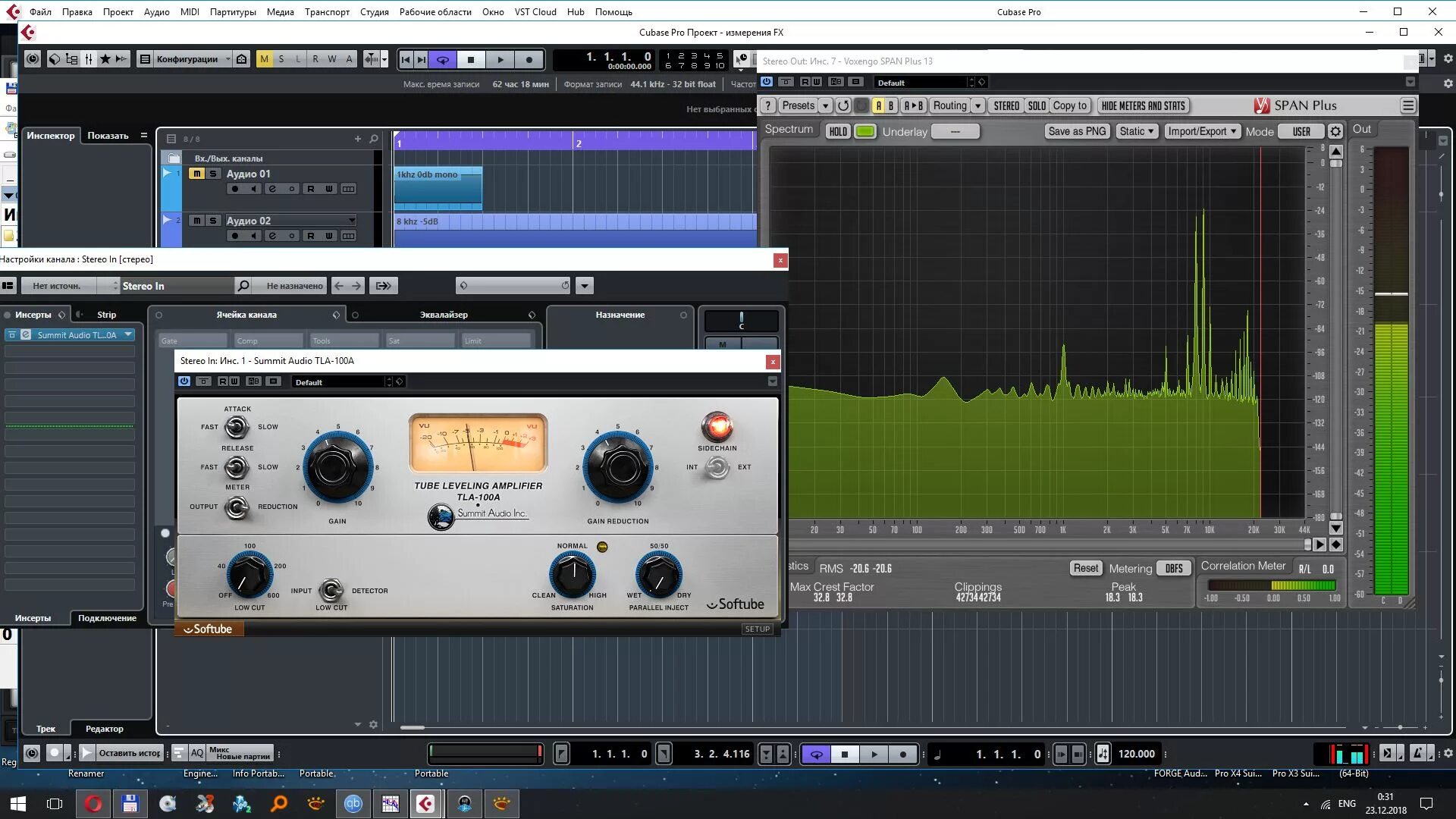Click the GAIN knob on TLA-100A
The width and height of the screenshot is (1456, 819).
337,468
